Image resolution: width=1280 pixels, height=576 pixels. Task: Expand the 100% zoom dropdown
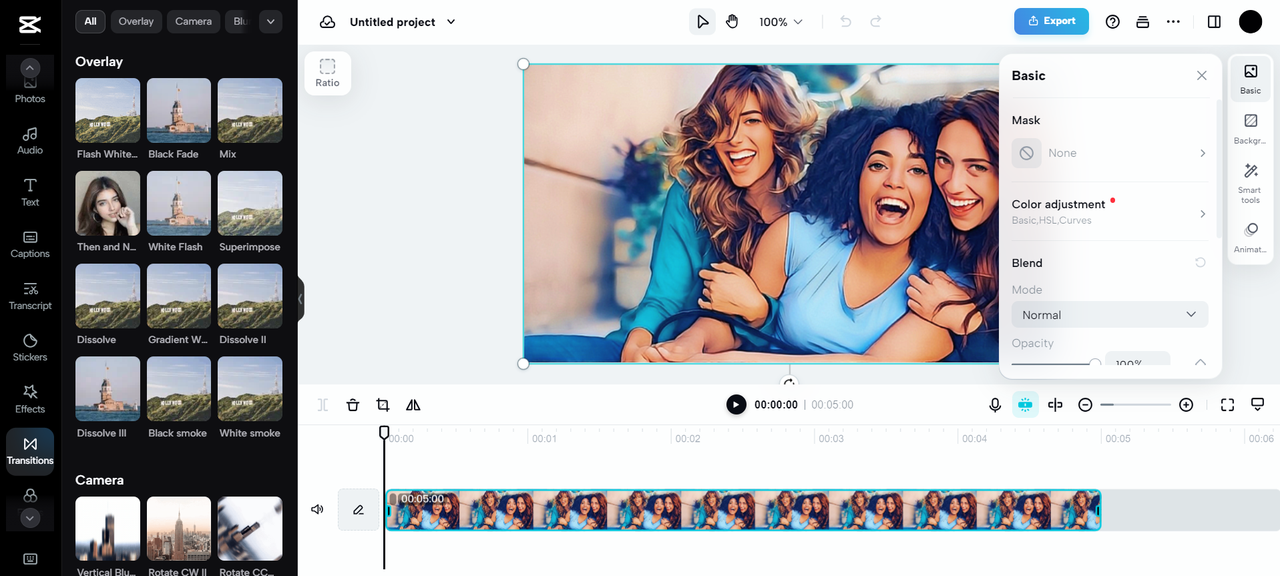pos(781,22)
